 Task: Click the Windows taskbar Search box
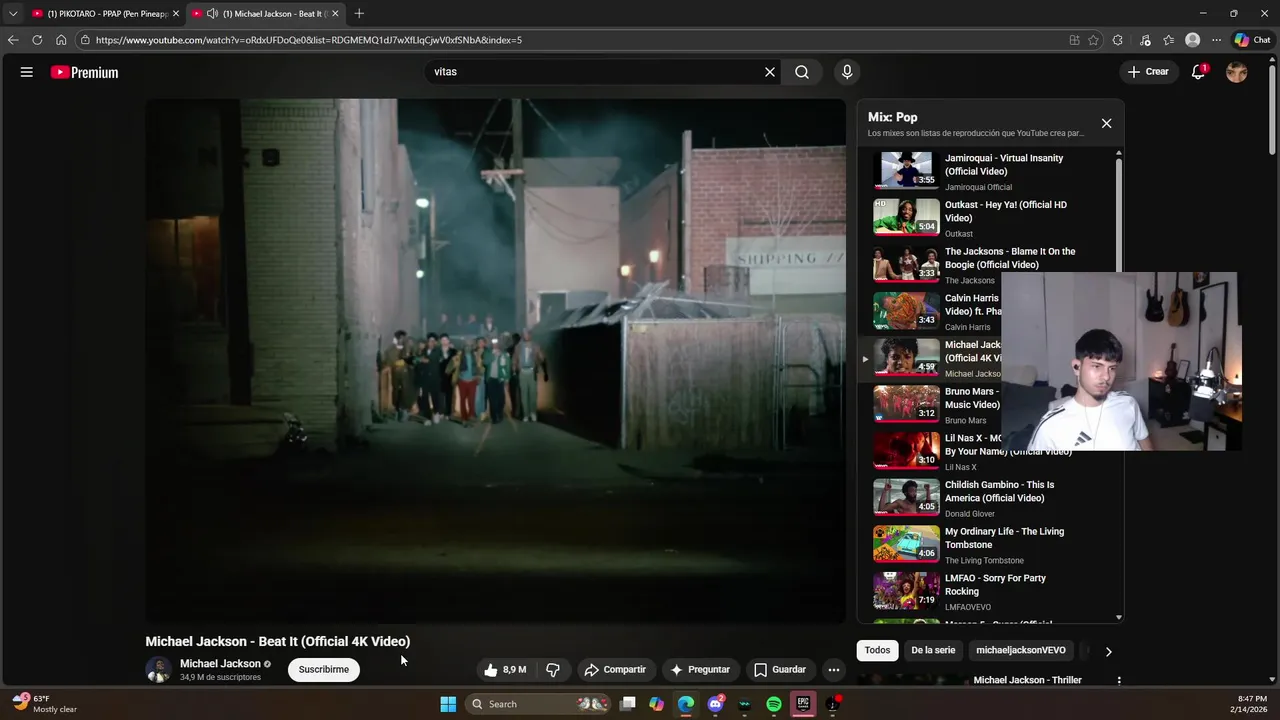[x=539, y=704]
